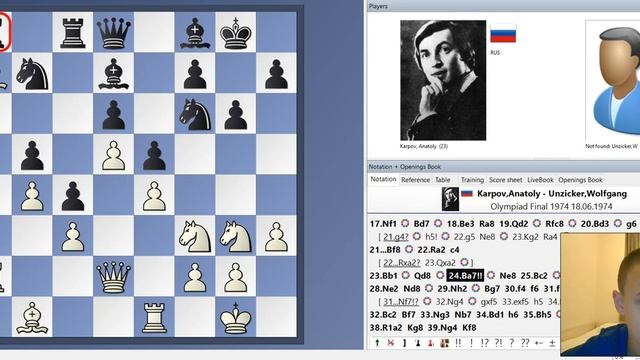640x360 pixels.
Task: Jump to move 30.f4
Action: point(516,289)
